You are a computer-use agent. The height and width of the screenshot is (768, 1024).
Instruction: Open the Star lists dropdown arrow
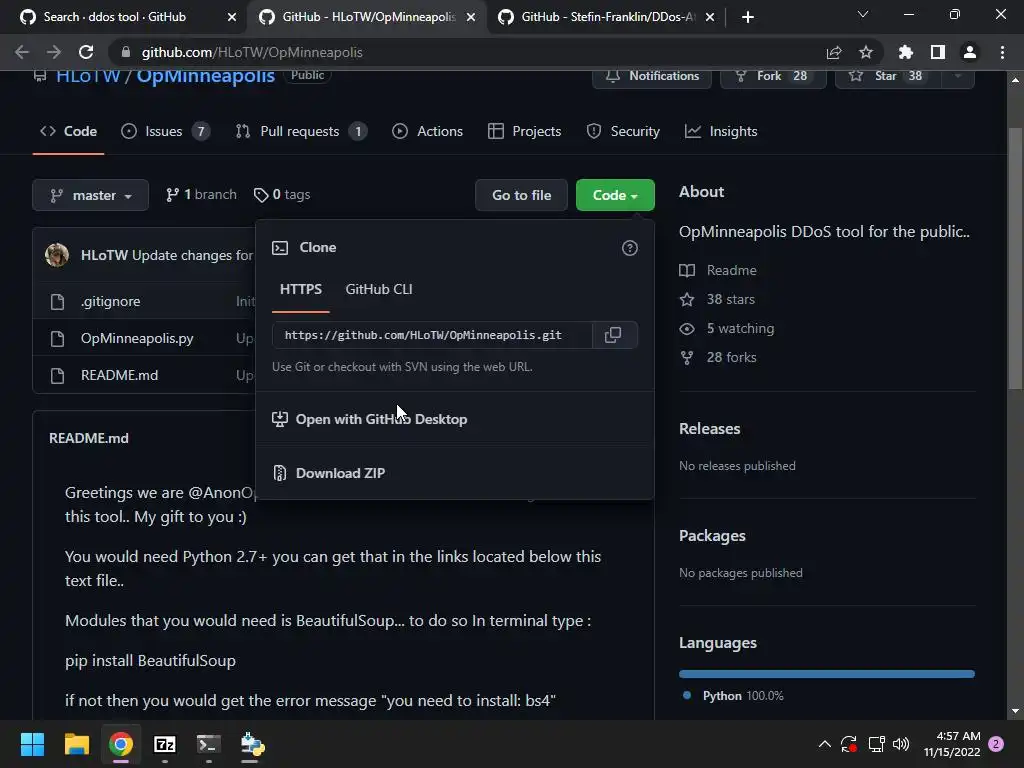pyautogui.click(x=957, y=76)
